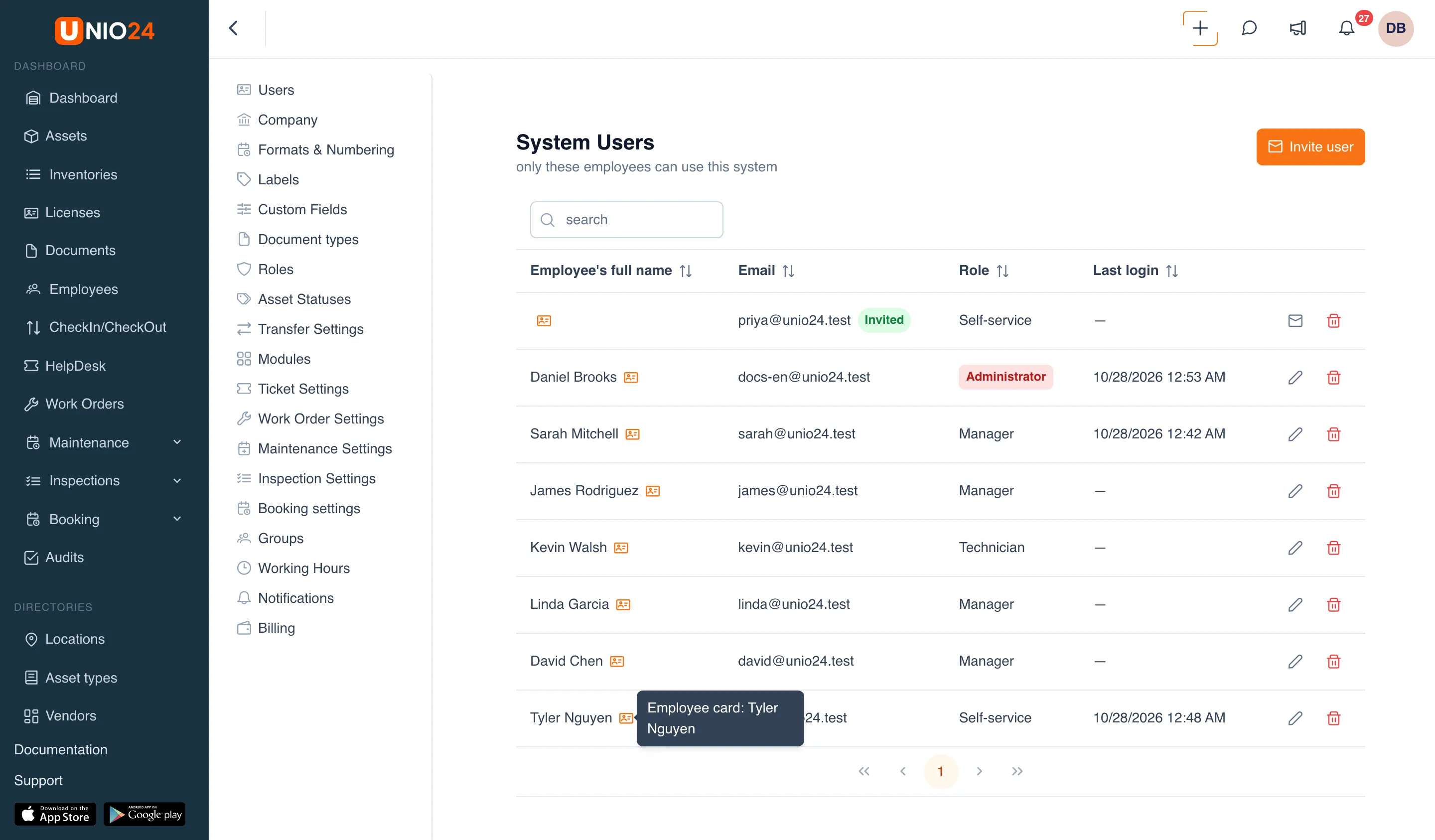The image size is (1435, 840).
Task: Open Billing settings
Action: tap(266, 628)
